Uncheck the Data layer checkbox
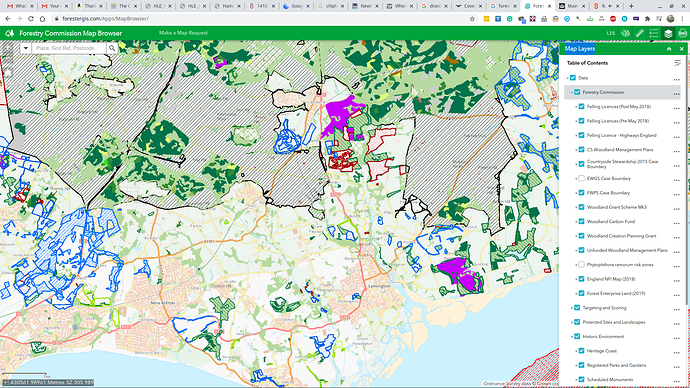This screenshot has width=690, height=388. 573,78
